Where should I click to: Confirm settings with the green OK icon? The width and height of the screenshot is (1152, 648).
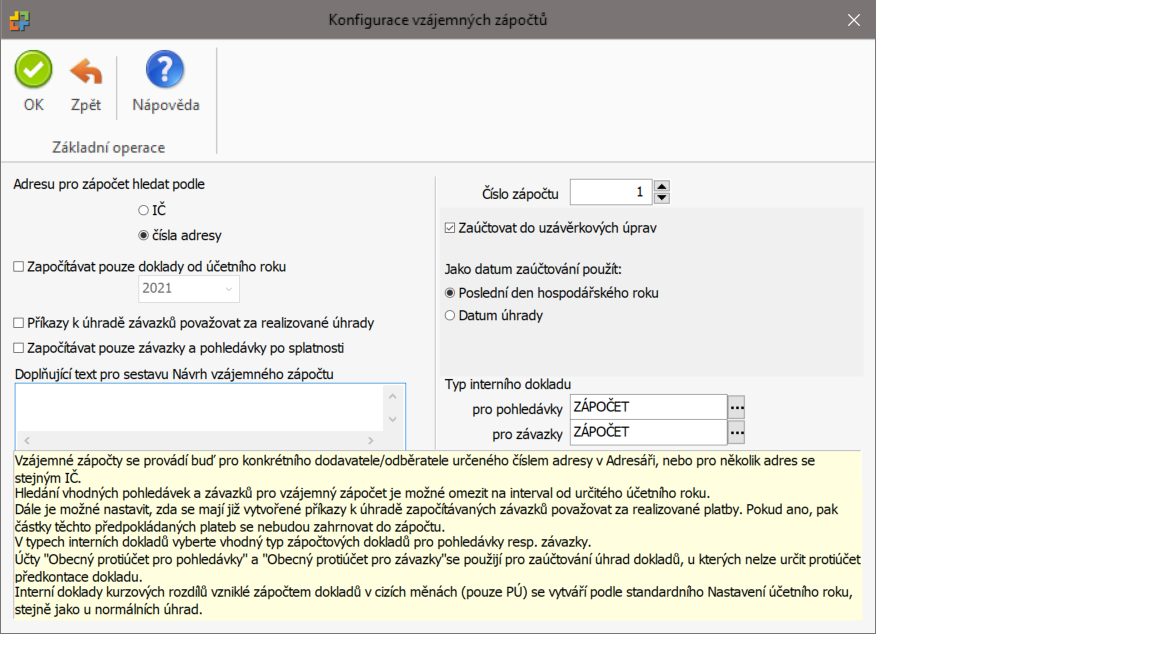click(33, 70)
